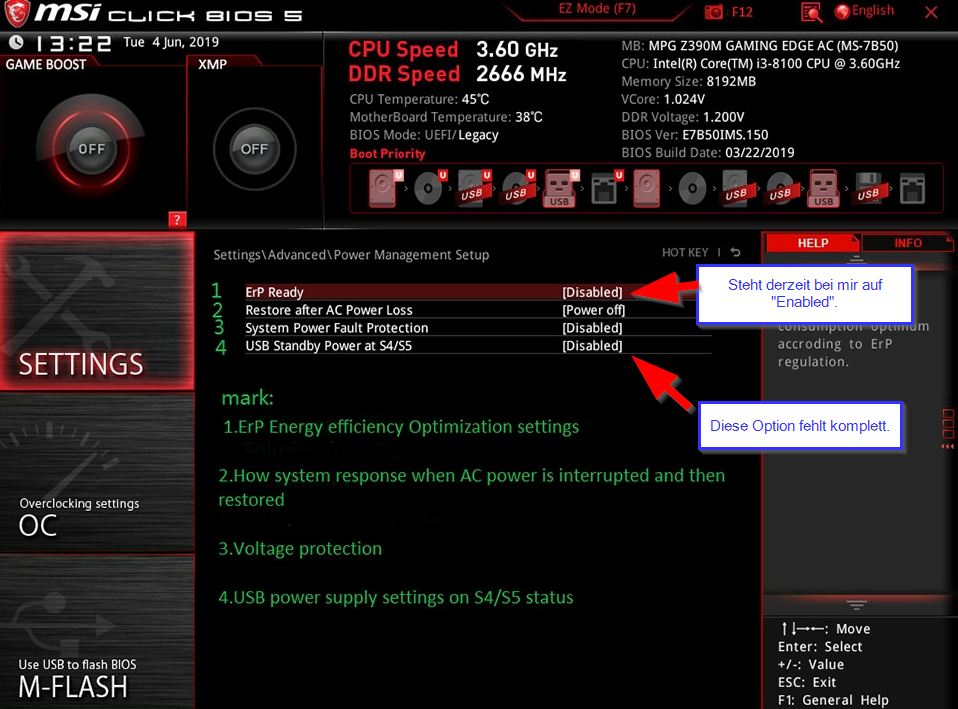
Task: Select the first hard drive boot priority icon
Action: [383, 188]
